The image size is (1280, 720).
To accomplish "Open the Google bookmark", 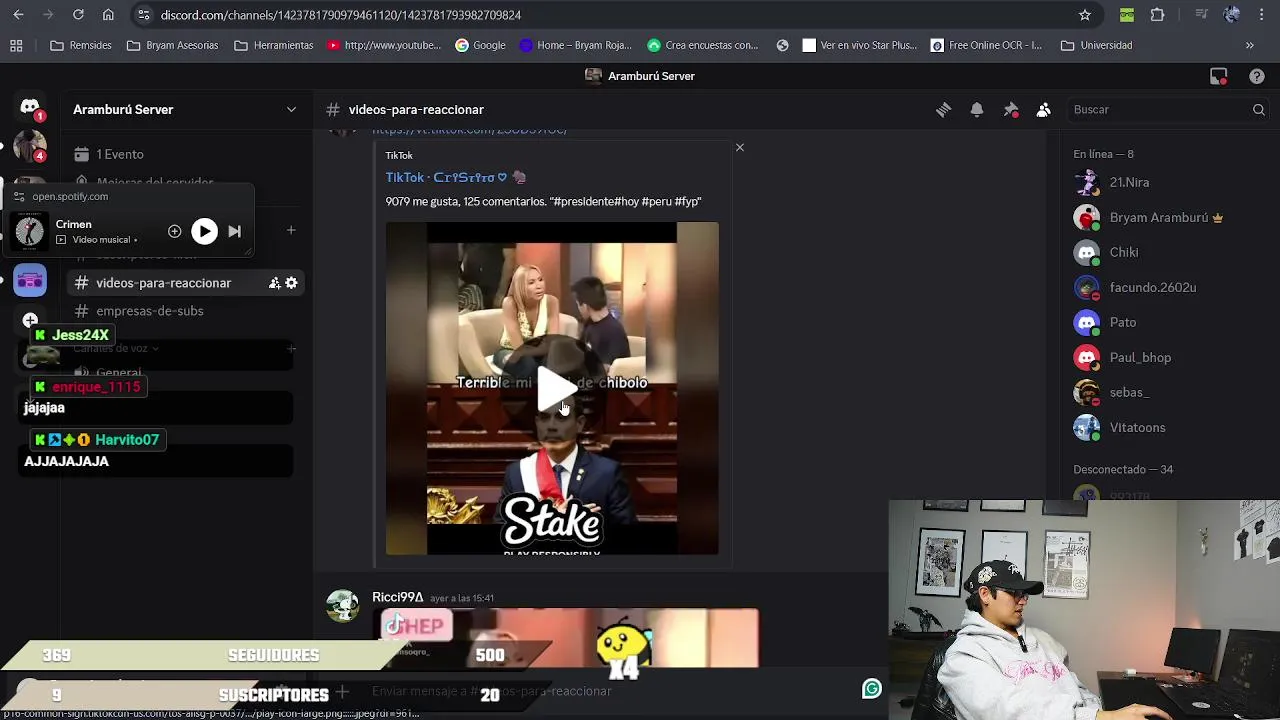I will (x=479, y=45).
